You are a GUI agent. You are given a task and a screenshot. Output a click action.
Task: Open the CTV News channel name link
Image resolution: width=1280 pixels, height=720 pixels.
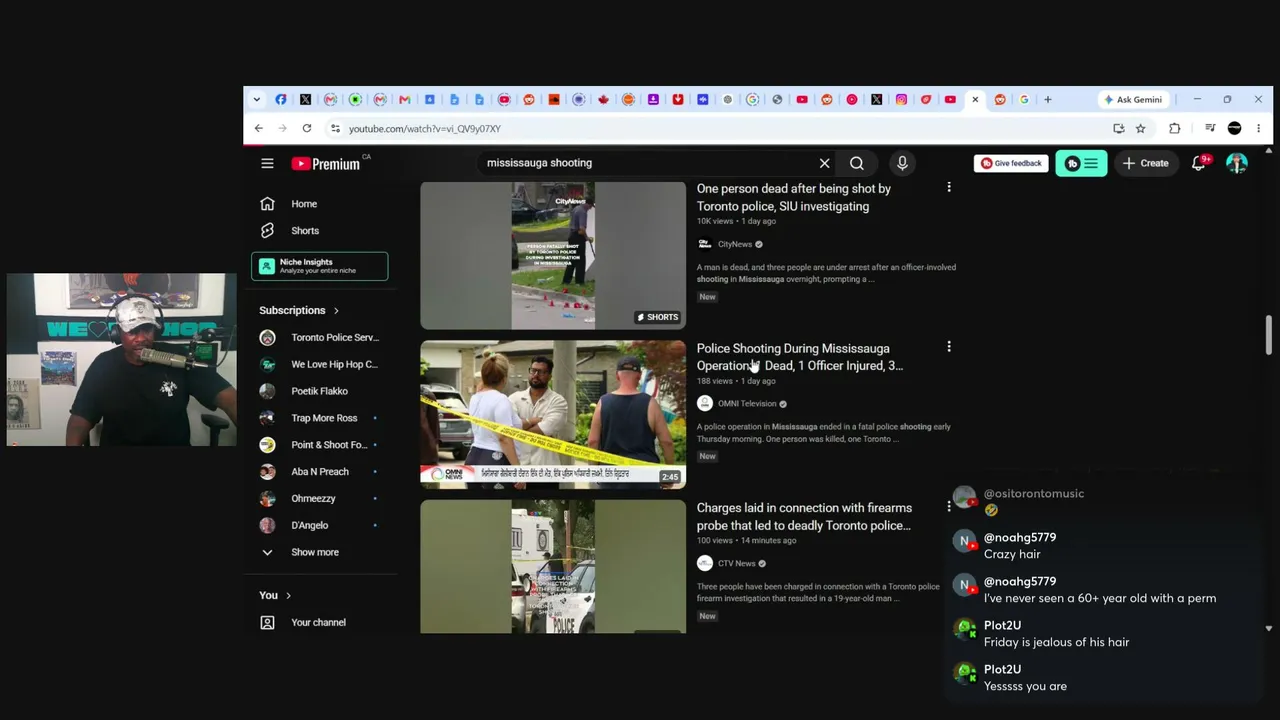pos(737,563)
